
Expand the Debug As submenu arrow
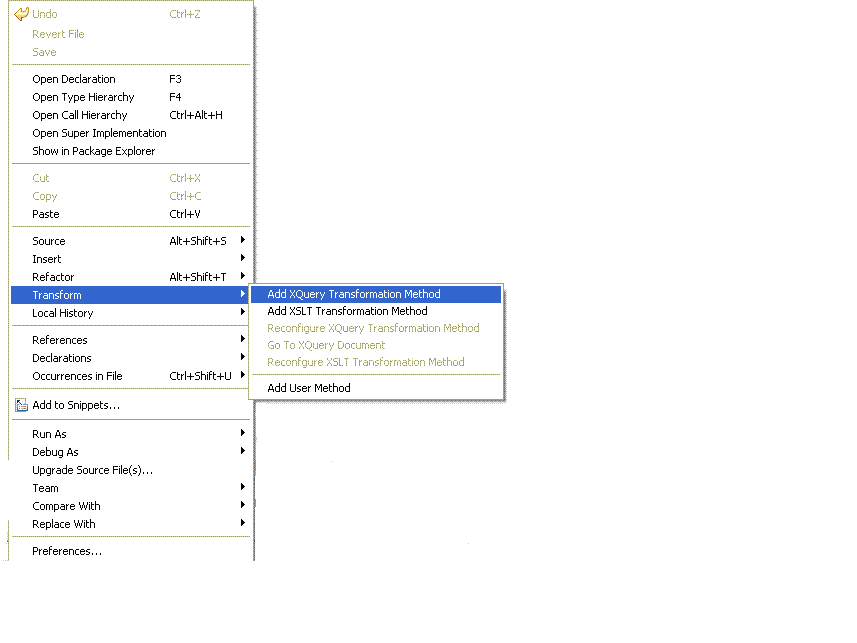[243, 451]
